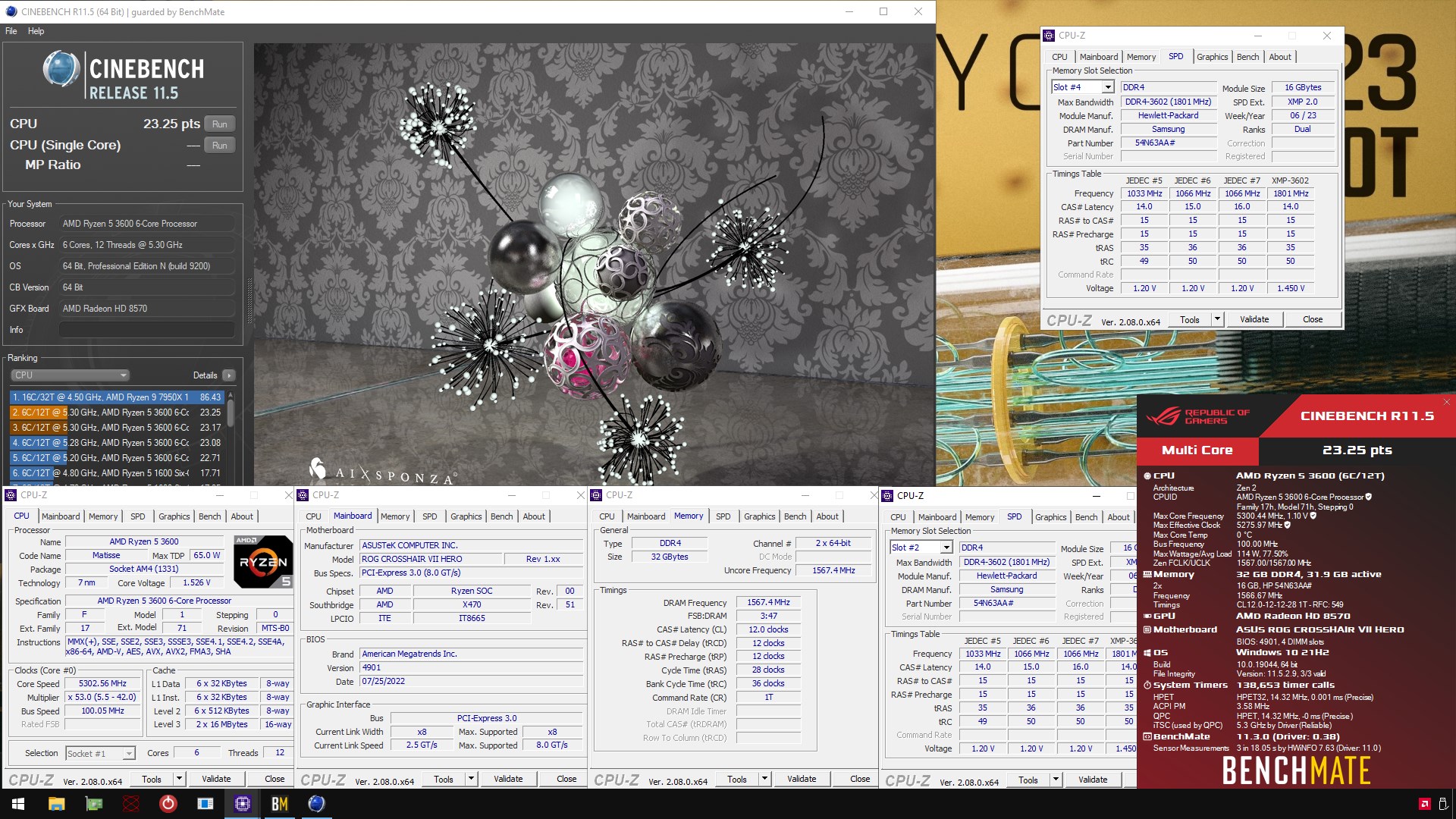1456x819 pixels.
Task: Click the System Timers clock icon in BenchMate
Action: click(1147, 686)
